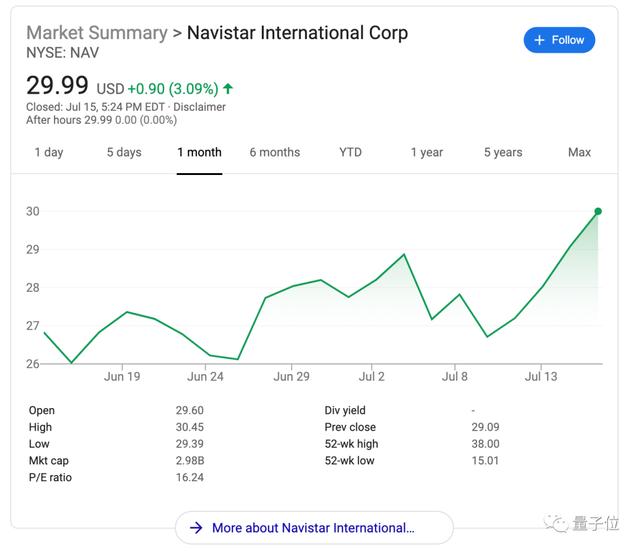The image size is (640, 551).
Task: Click the Low value 29.39
Action: click(189, 444)
